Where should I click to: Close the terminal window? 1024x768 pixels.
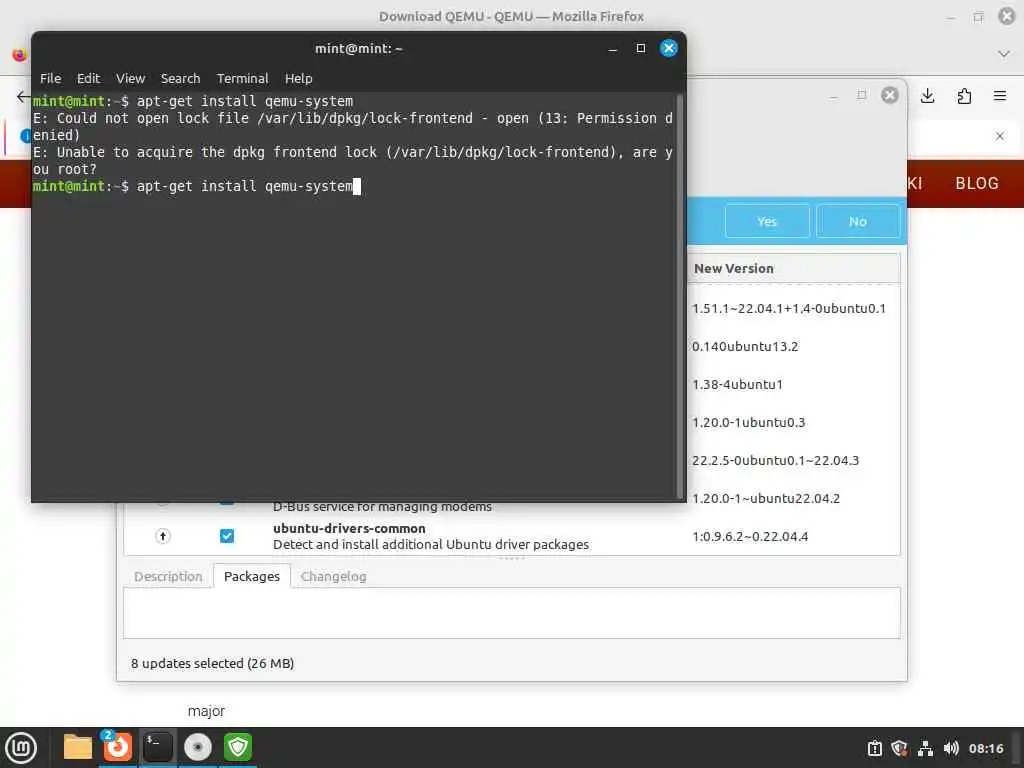(669, 48)
